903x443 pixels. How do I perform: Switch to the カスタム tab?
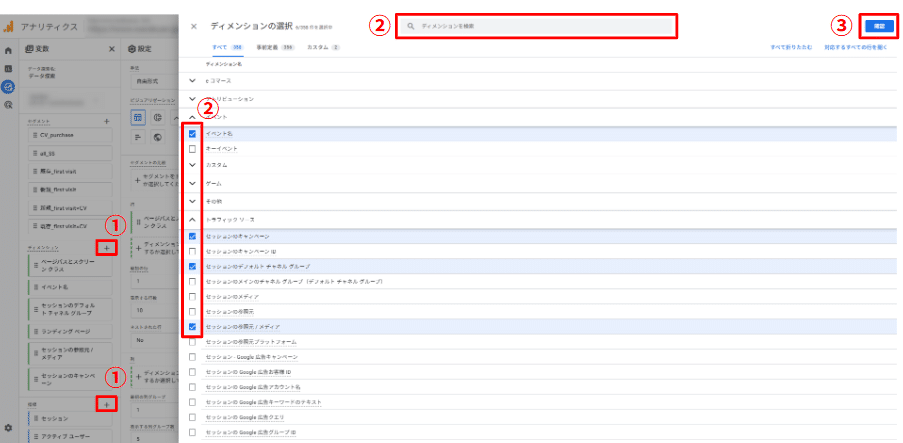(322, 47)
